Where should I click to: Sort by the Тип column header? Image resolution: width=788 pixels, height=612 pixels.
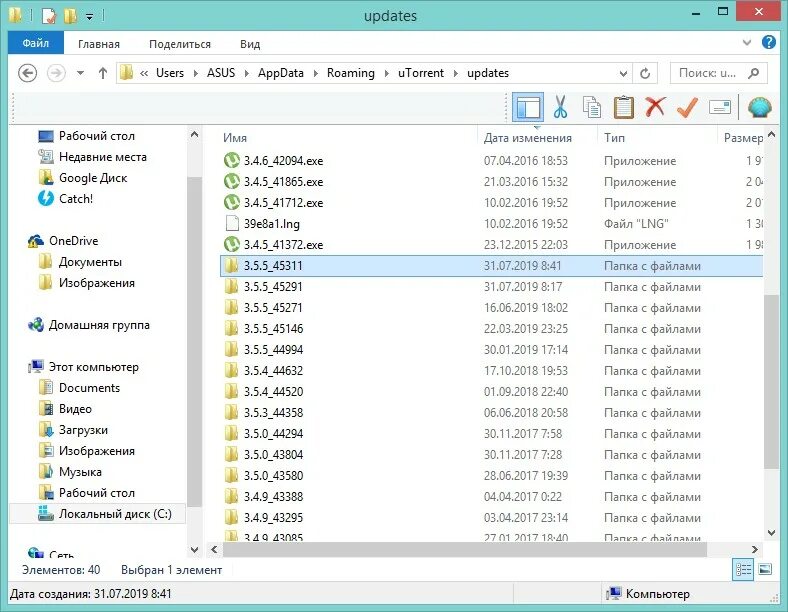[614, 138]
